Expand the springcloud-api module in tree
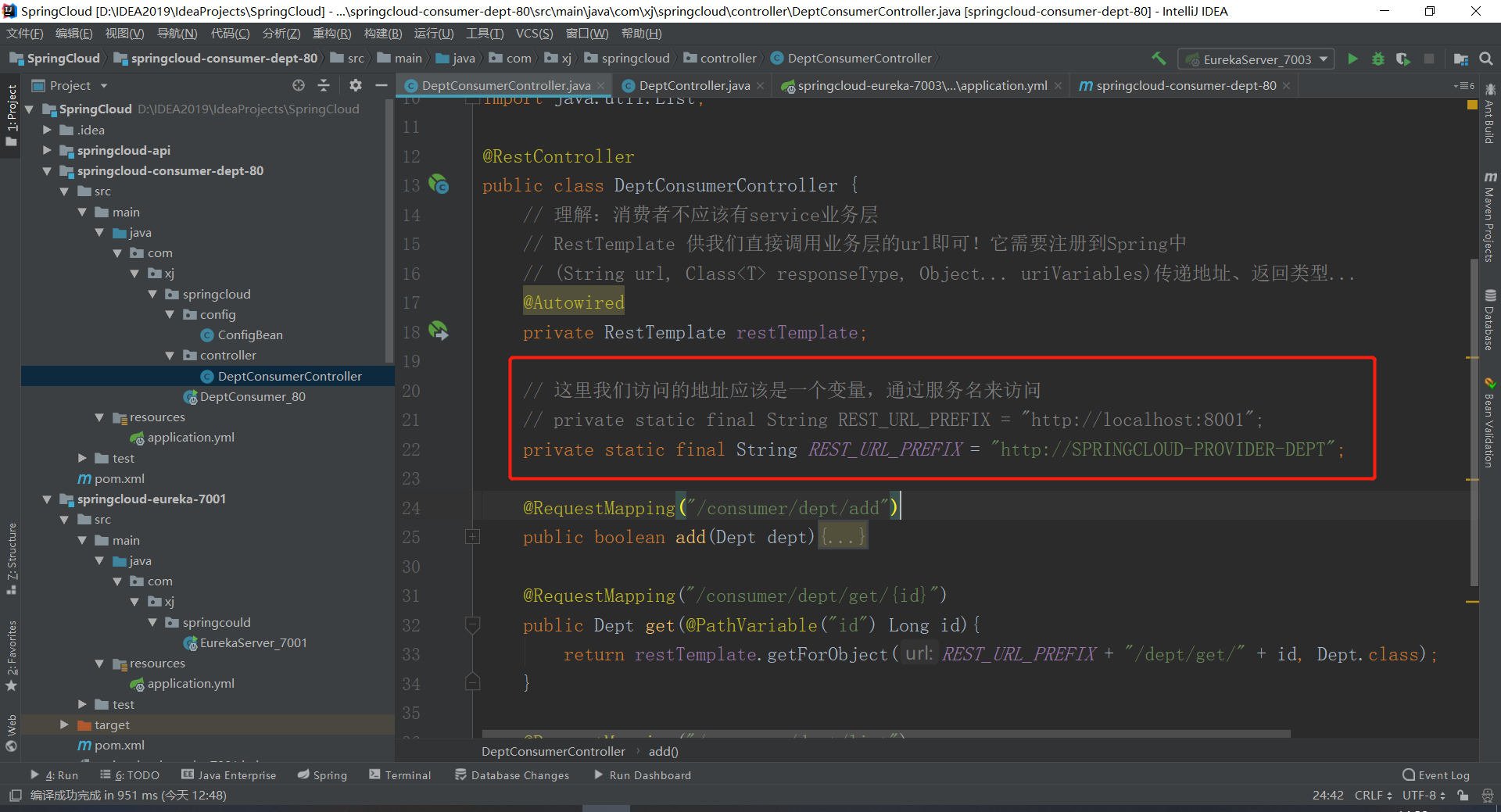 (x=47, y=150)
